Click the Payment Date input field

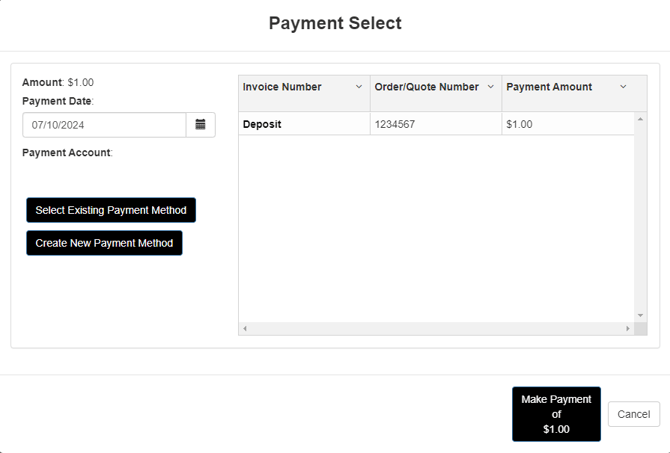[104, 125]
